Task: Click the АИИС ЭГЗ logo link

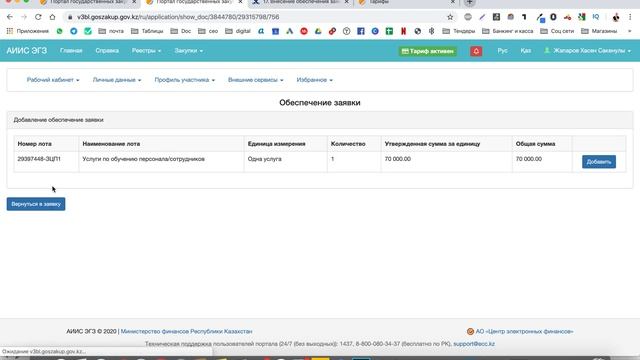Action: click(x=27, y=51)
